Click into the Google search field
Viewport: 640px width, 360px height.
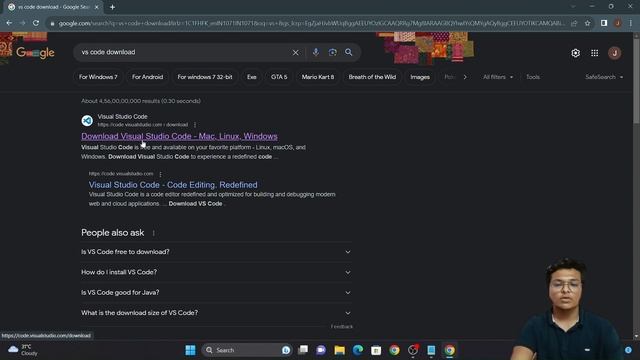pos(184,52)
